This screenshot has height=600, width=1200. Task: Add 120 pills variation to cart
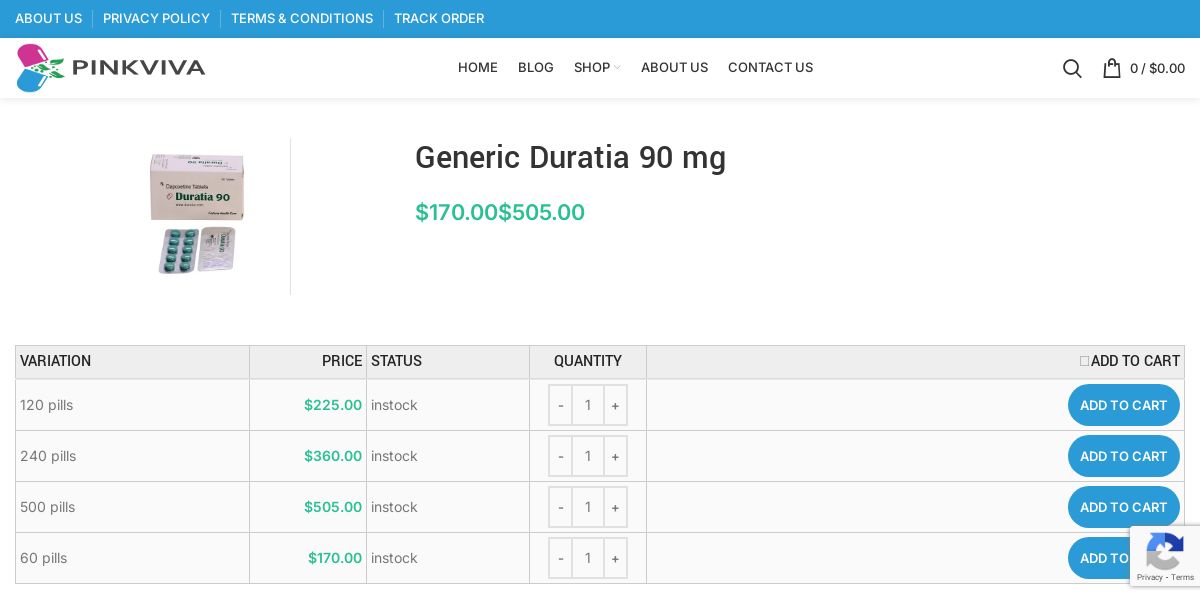(x=1124, y=405)
